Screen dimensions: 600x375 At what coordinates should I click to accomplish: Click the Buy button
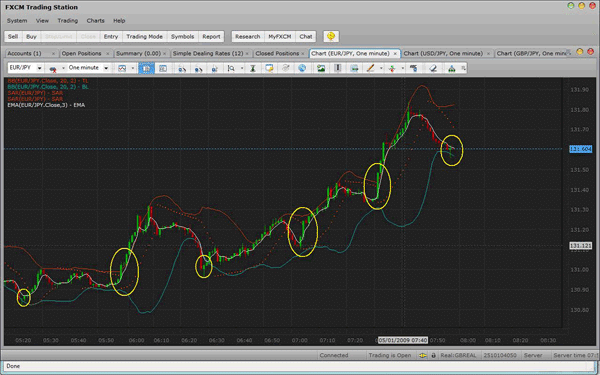click(x=31, y=36)
